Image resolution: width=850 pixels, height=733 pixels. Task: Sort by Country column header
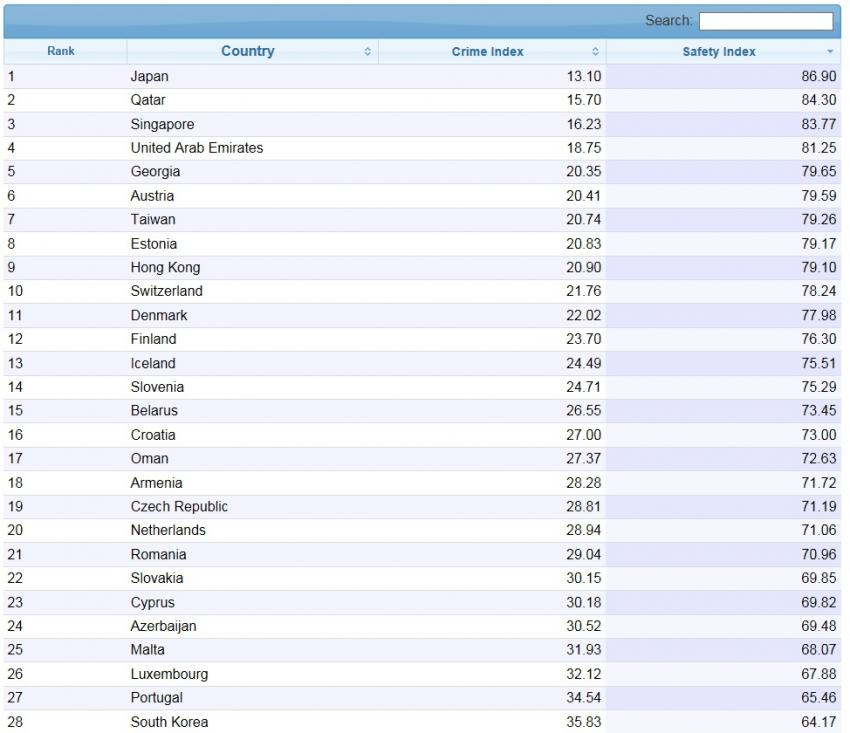point(253,52)
